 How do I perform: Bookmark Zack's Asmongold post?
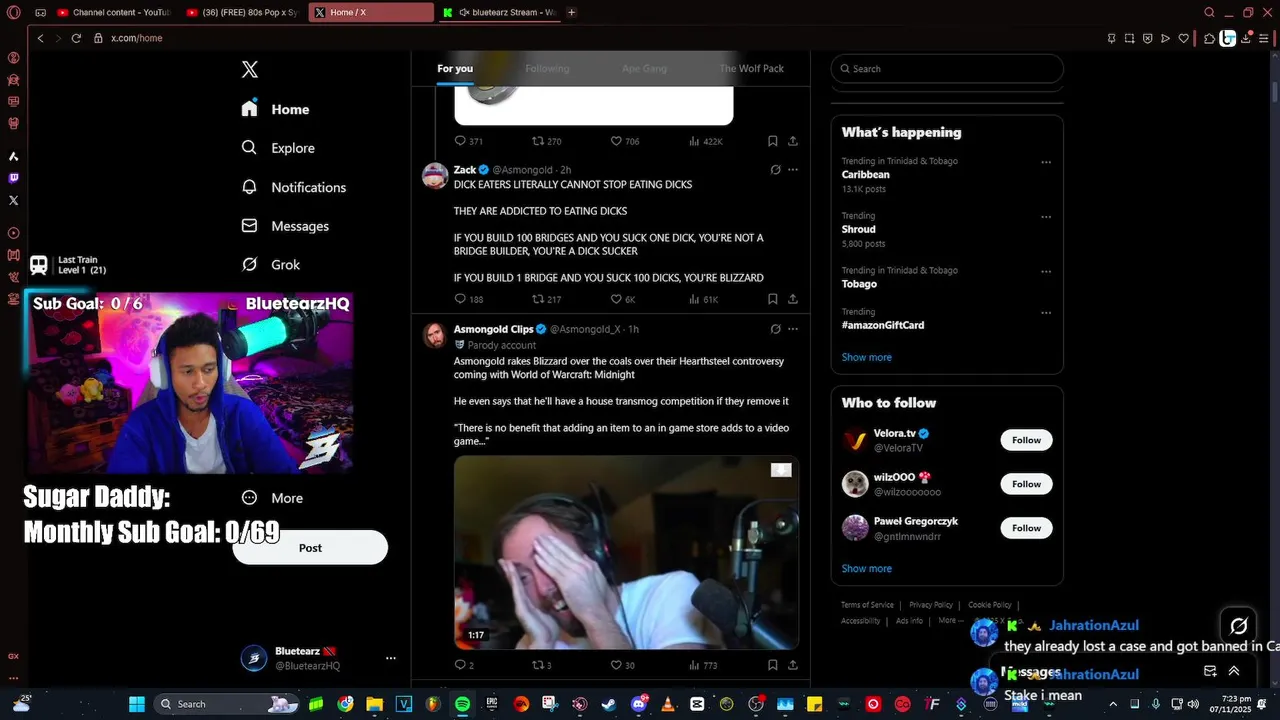(773, 299)
